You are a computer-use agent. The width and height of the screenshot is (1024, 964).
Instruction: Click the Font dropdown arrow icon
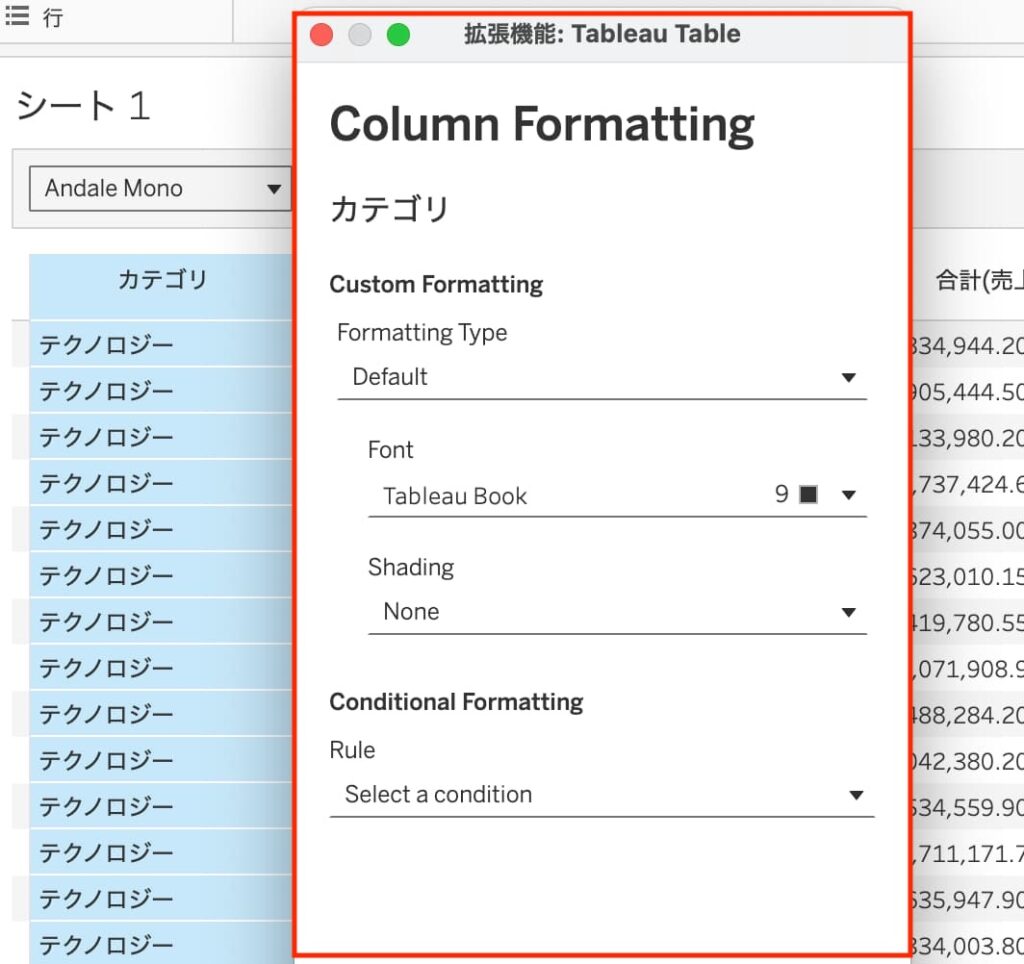coord(848,496)
